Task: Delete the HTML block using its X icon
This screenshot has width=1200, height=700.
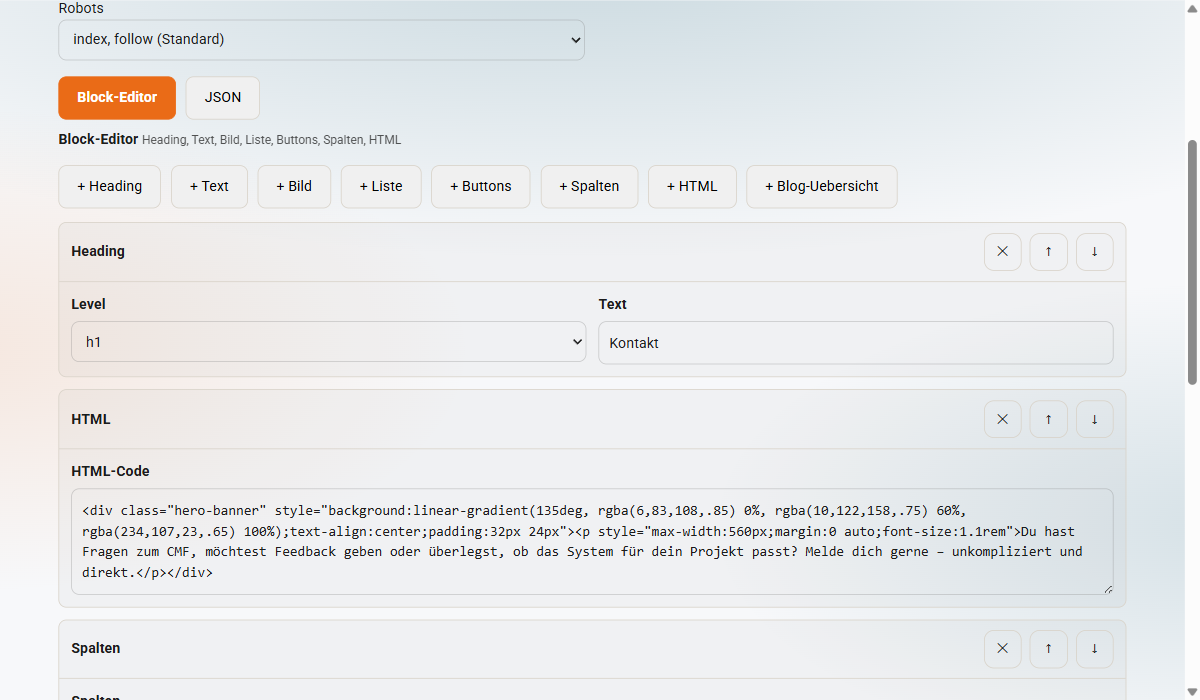Action: tap(1002, 419)
